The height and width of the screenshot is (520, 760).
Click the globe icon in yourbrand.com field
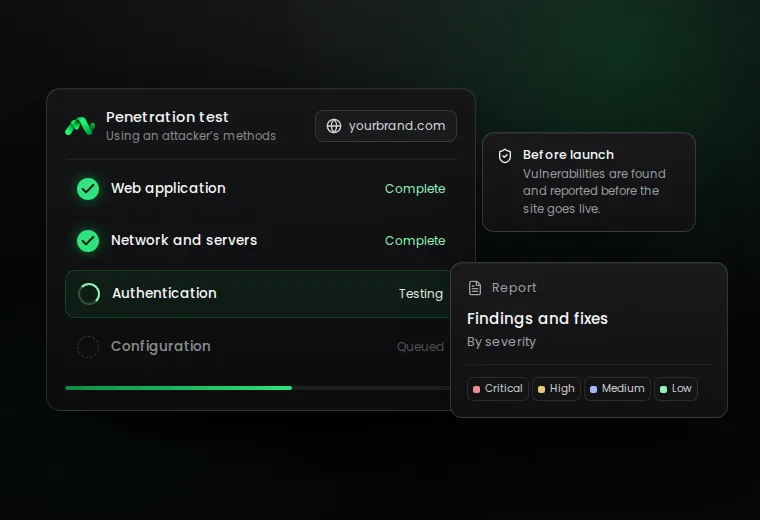(334, 126)
